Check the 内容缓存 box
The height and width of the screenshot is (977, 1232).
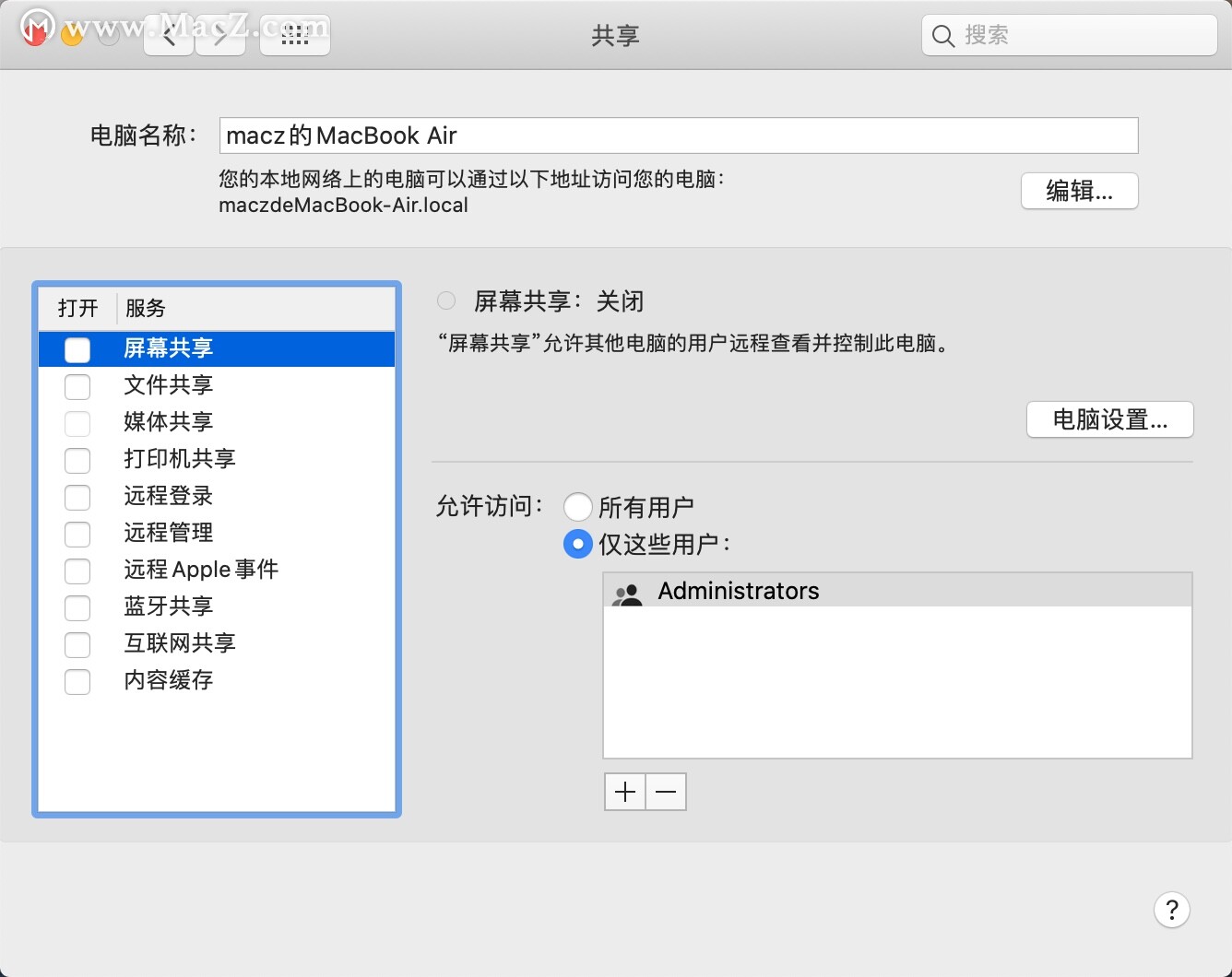(77, 681)
